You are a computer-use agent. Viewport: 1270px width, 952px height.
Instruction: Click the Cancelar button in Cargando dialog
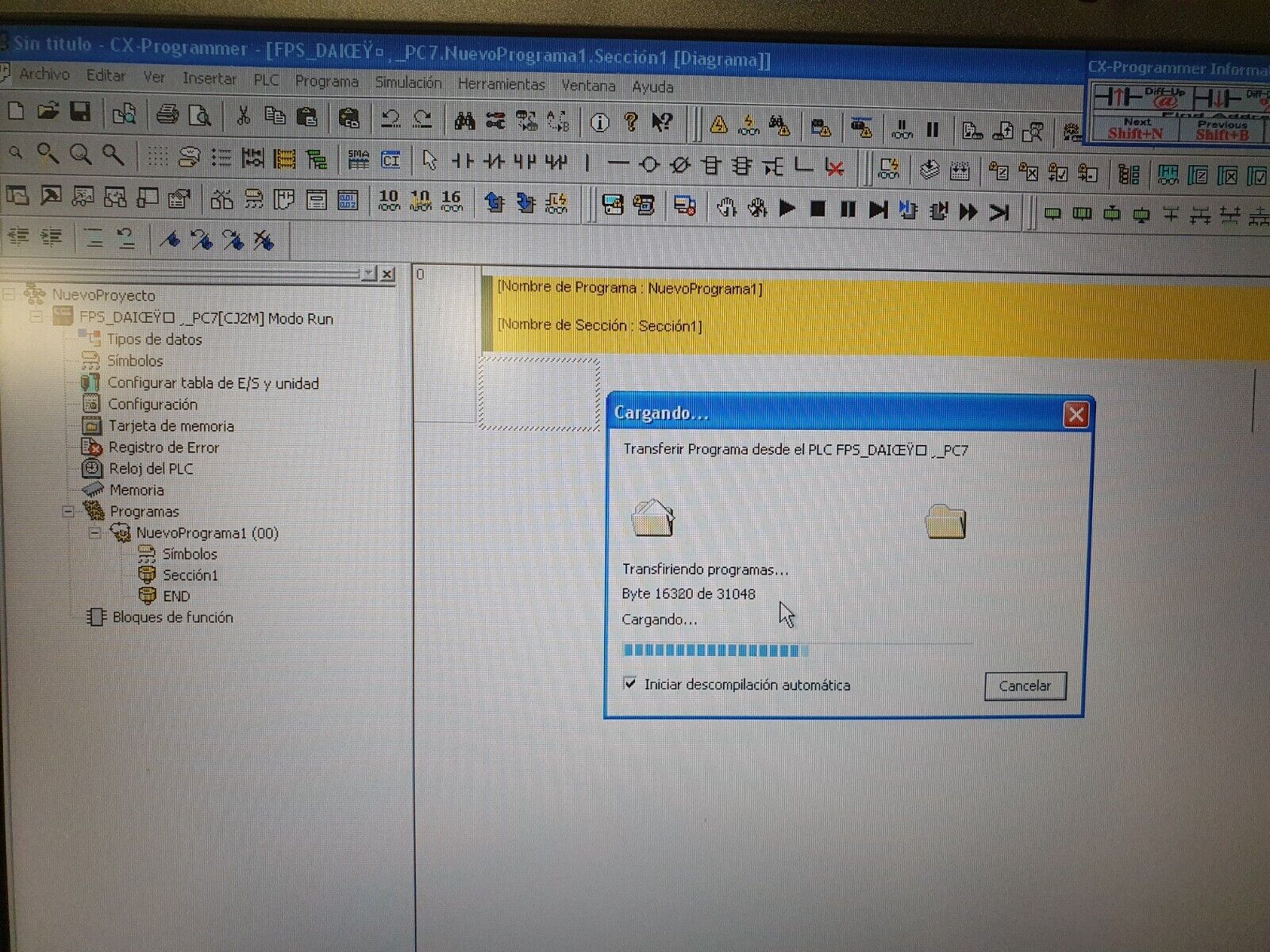pyautogui.click(x=1025, y=685)
